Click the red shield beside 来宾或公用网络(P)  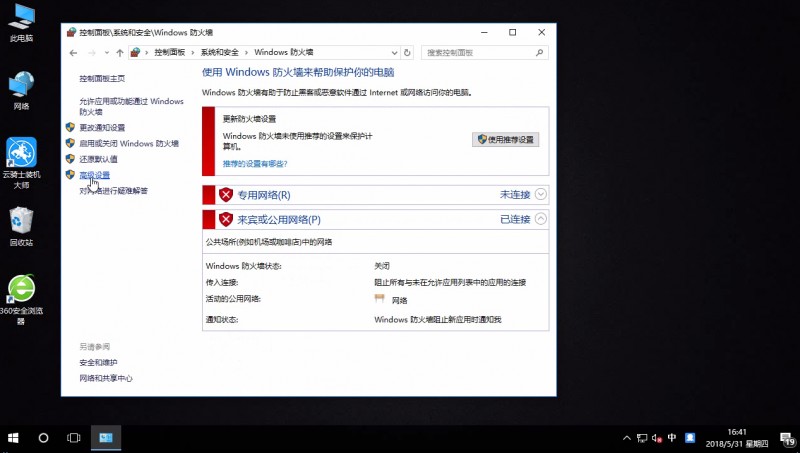(x=226, y=219)
